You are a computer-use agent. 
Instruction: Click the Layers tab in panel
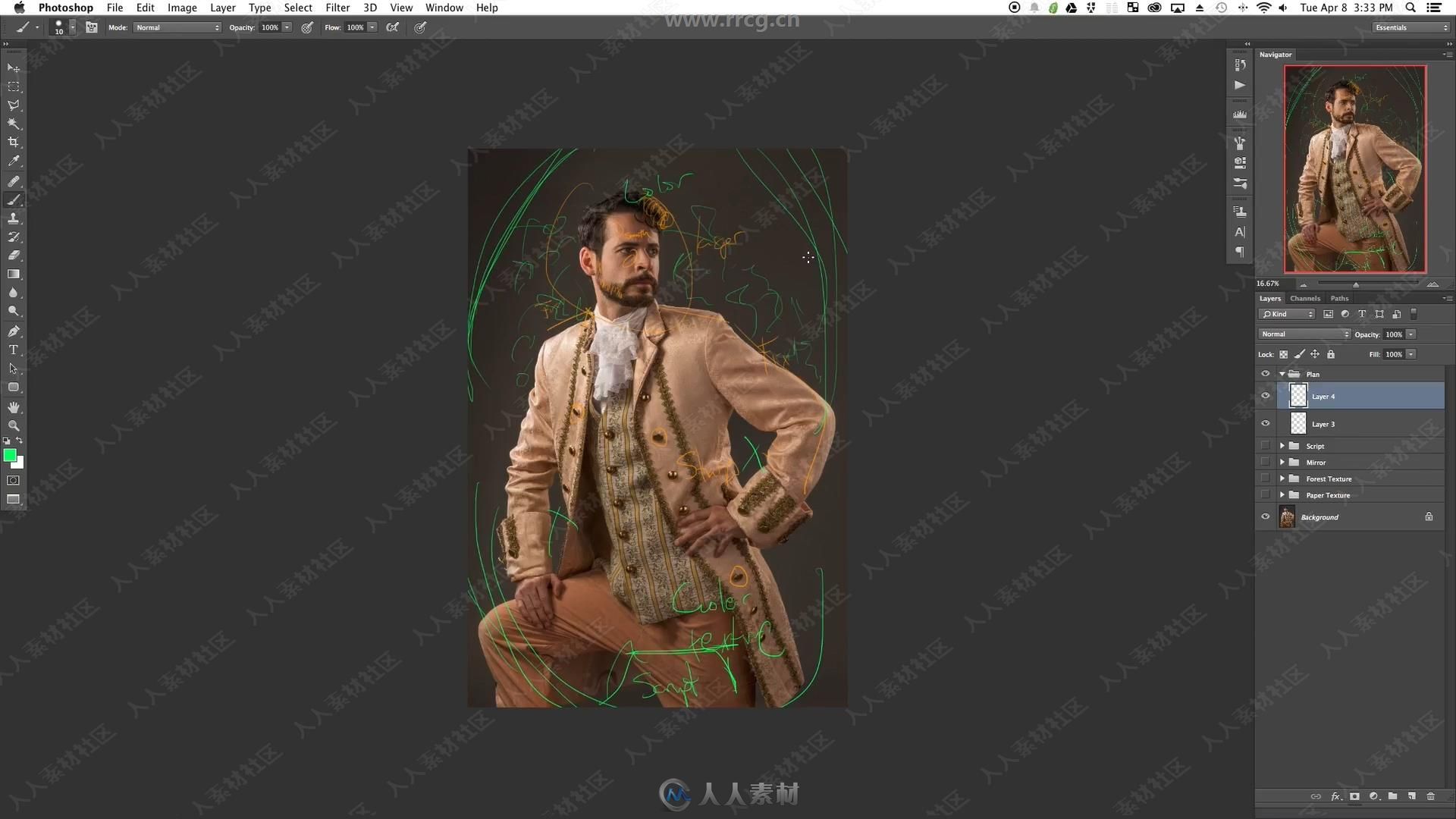1269,298
